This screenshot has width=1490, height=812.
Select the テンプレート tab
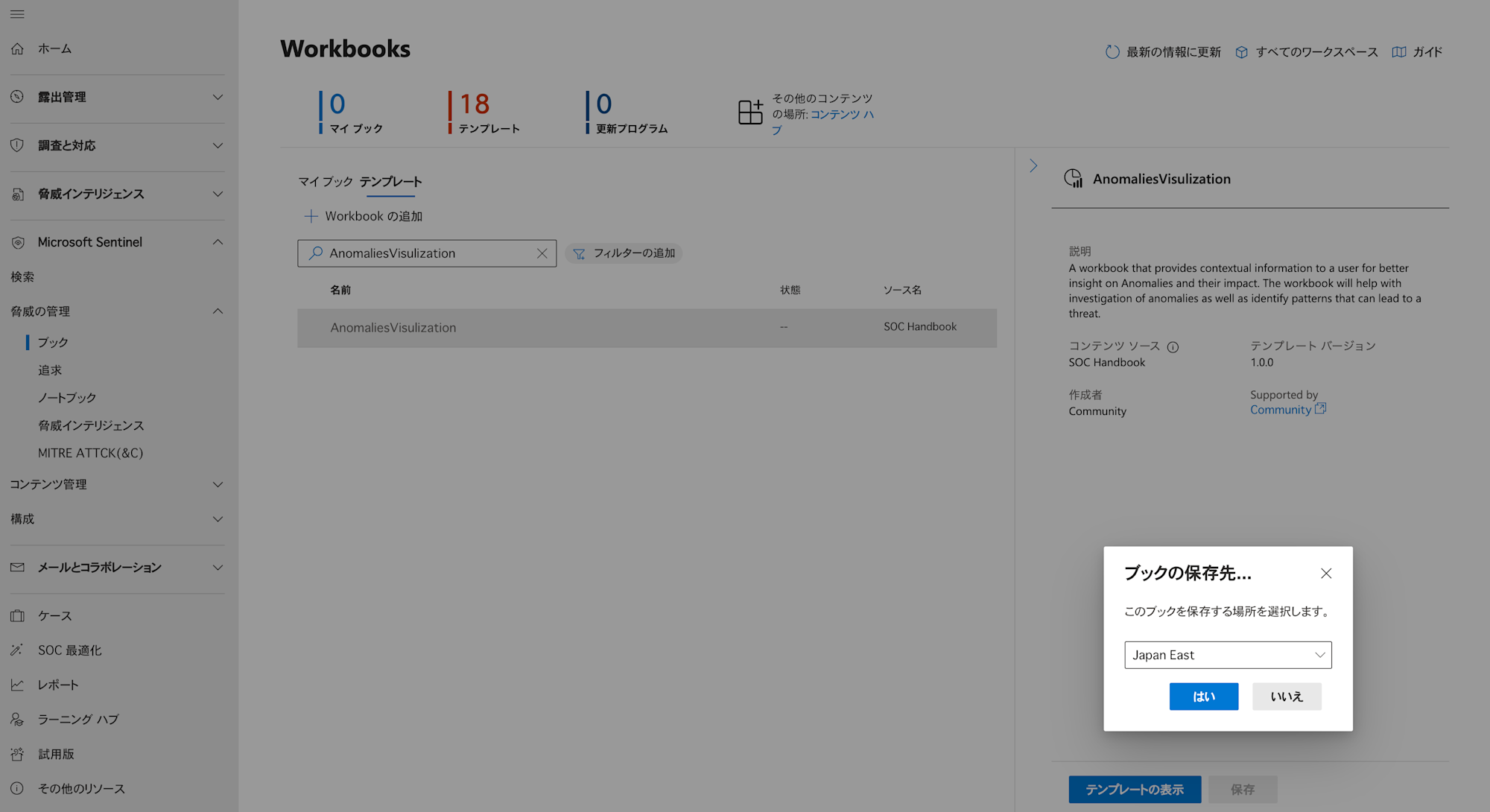pos(390,182)
